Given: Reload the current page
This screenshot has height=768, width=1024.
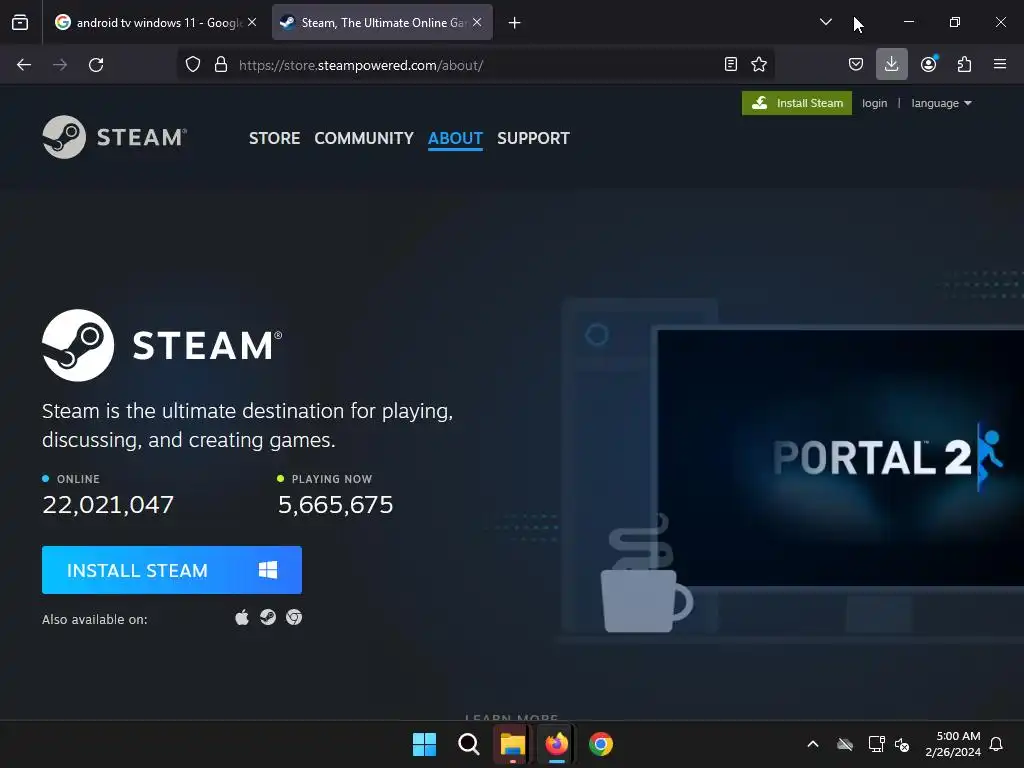Looking at the screenshot, I should [x=96, y=65].
